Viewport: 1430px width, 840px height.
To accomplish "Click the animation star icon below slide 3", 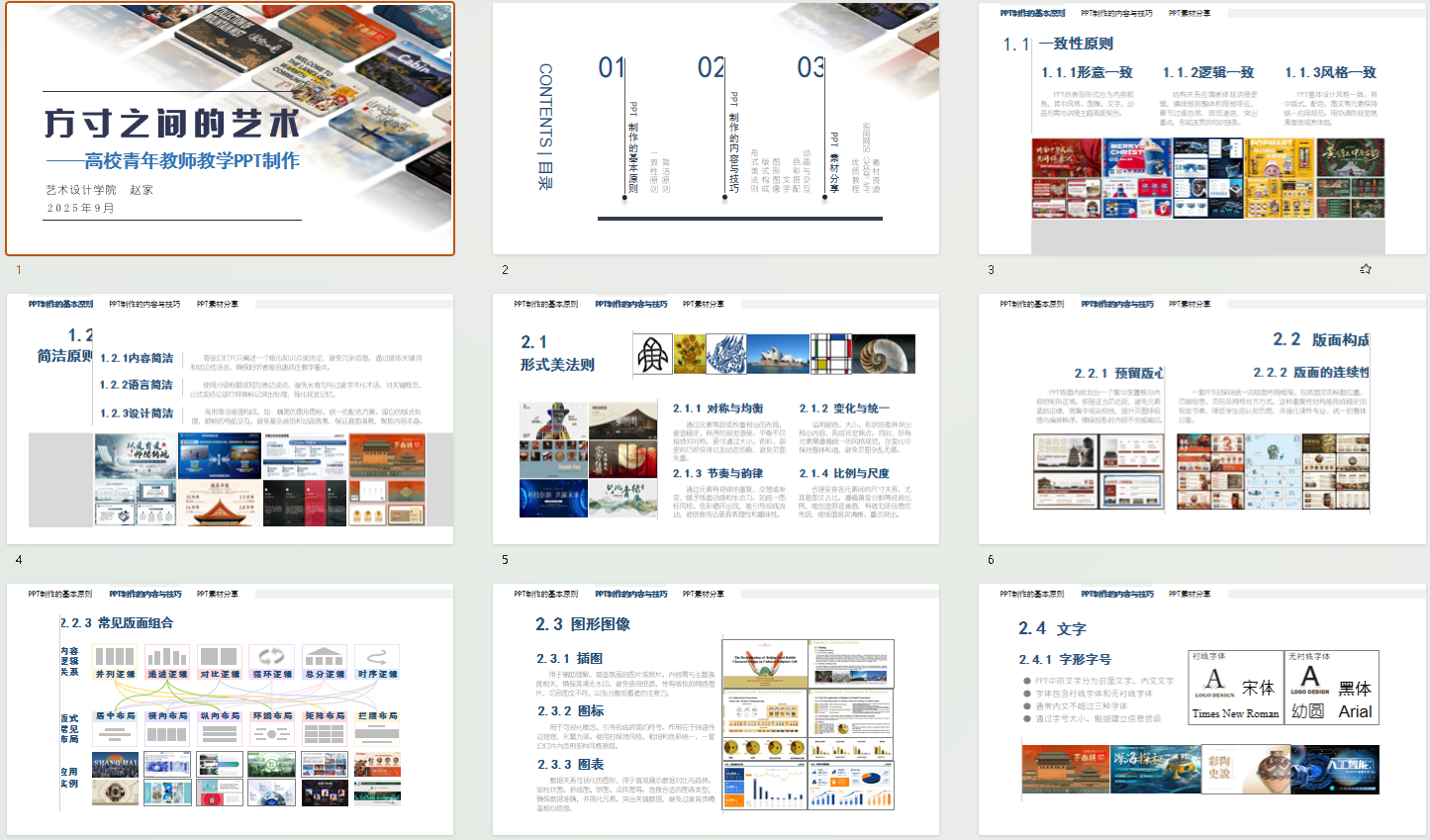I will point(1366,269).
